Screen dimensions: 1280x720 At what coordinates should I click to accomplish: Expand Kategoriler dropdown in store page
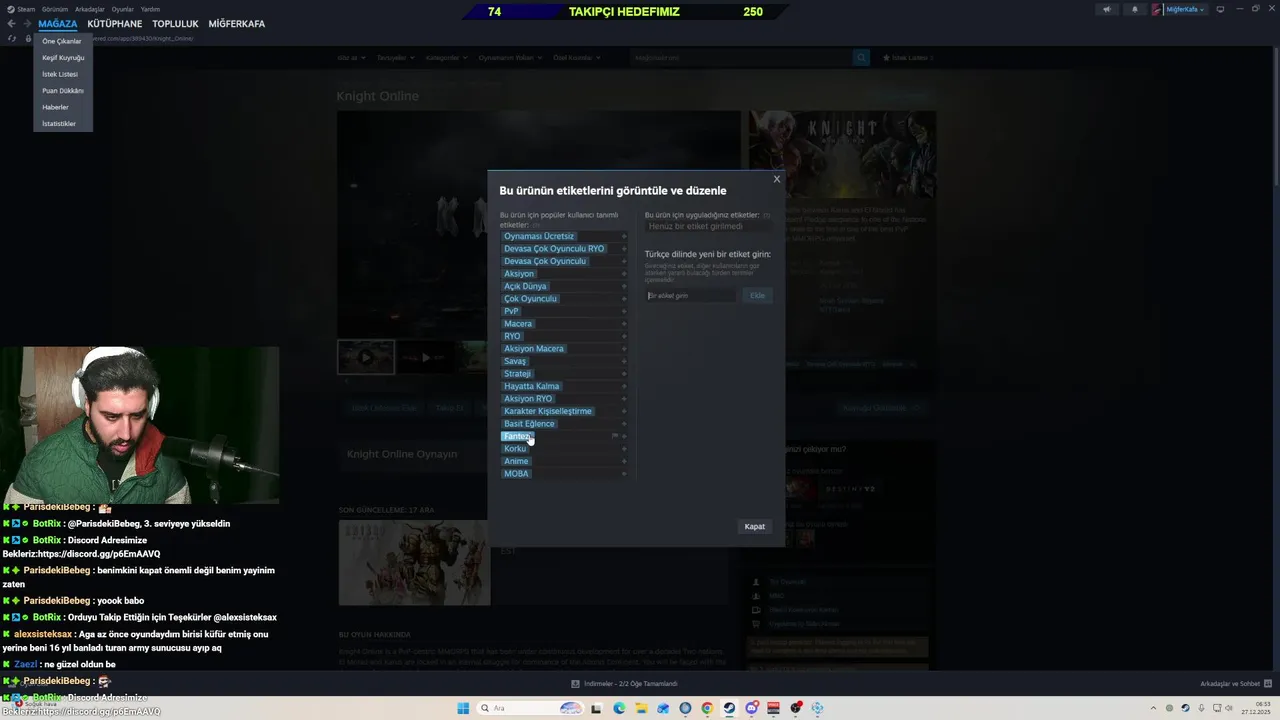tap(446, 58)
